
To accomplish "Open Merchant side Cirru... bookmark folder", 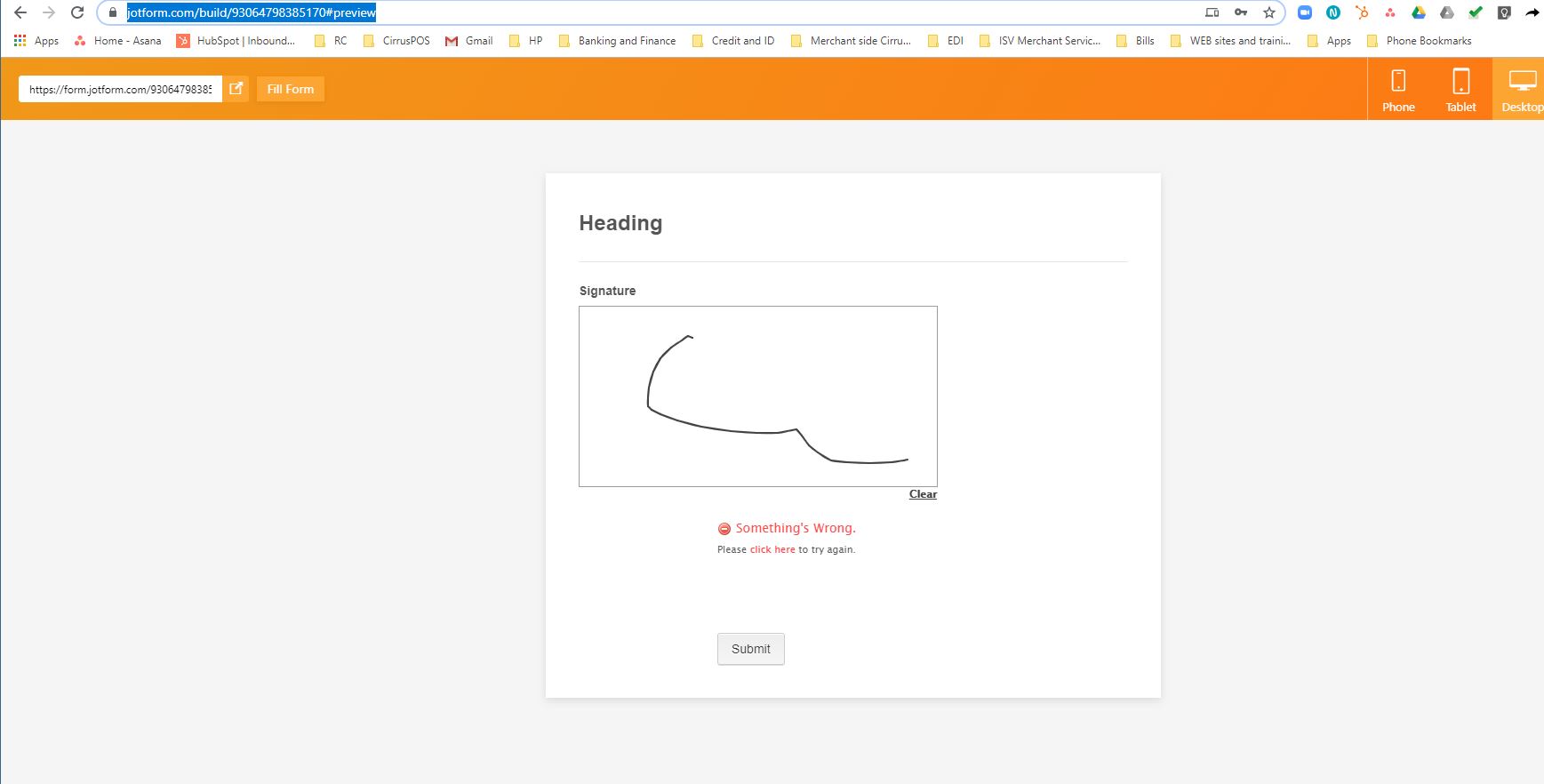I will click(851, 41).
